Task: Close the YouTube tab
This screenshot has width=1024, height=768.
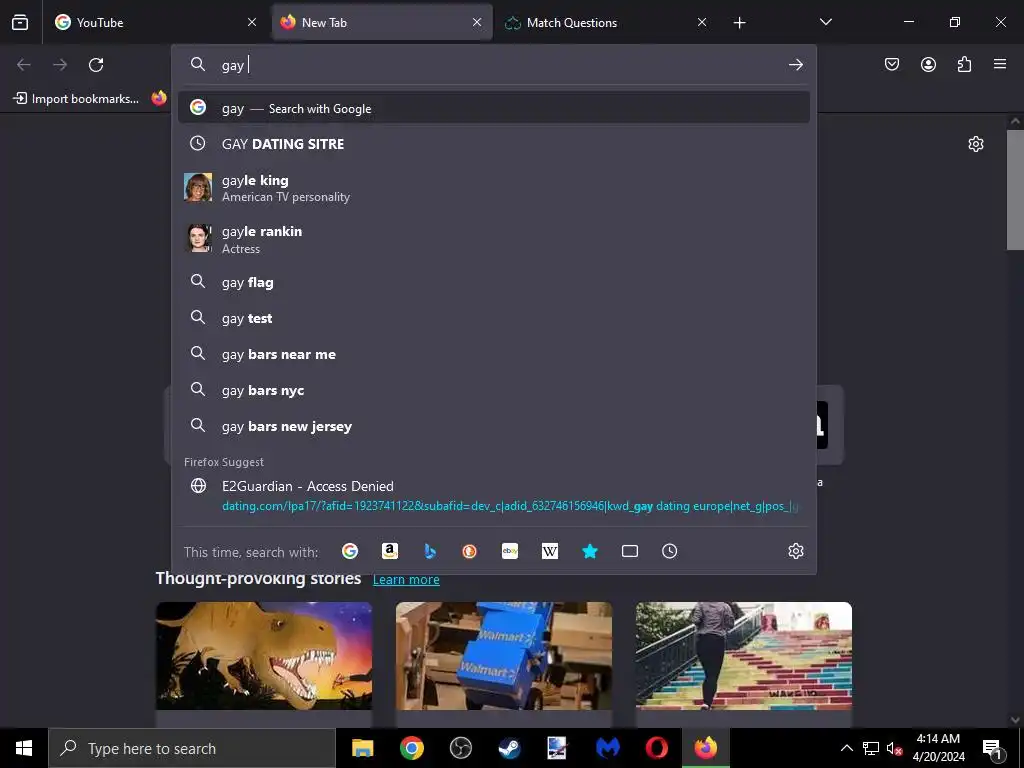Action: [251, 22]
